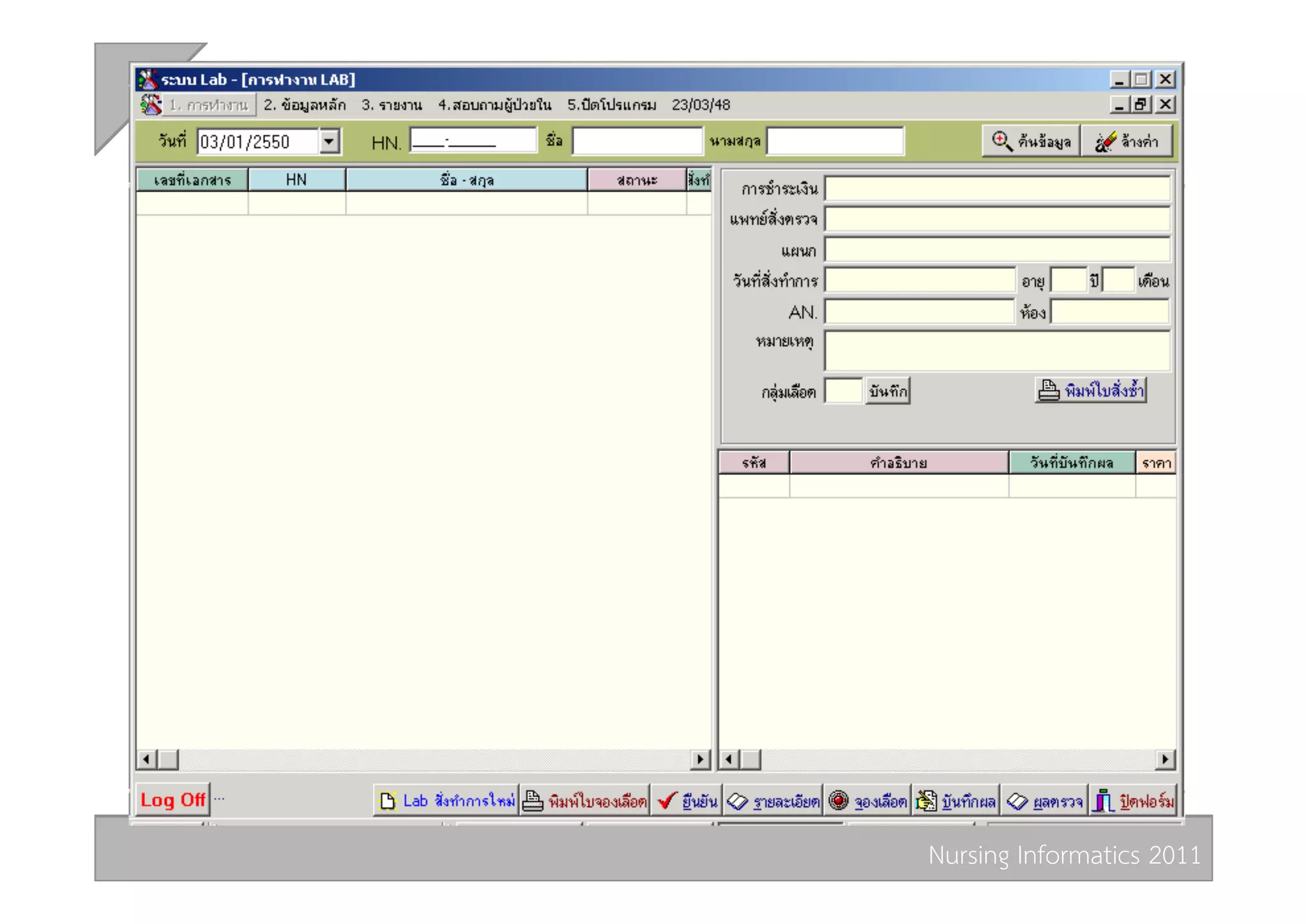1308x924 pixels.
Task: Open the 2. ข้อมูลหลัก menu
Action: [305, 105]
